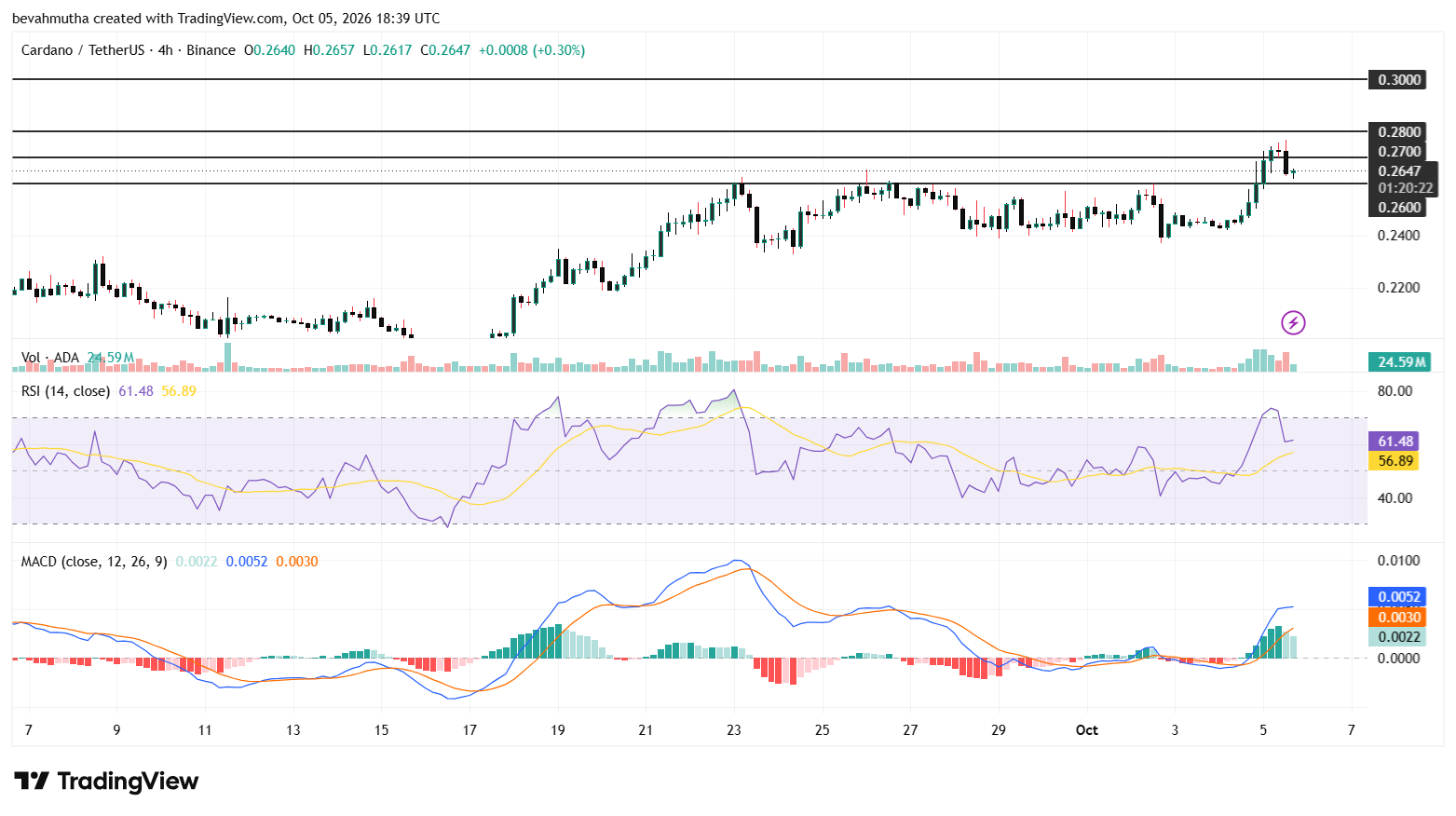Click the low value L0.2617
This screenshot has height=816, width=1456.
pyautogui.click(x=388, y=50)
